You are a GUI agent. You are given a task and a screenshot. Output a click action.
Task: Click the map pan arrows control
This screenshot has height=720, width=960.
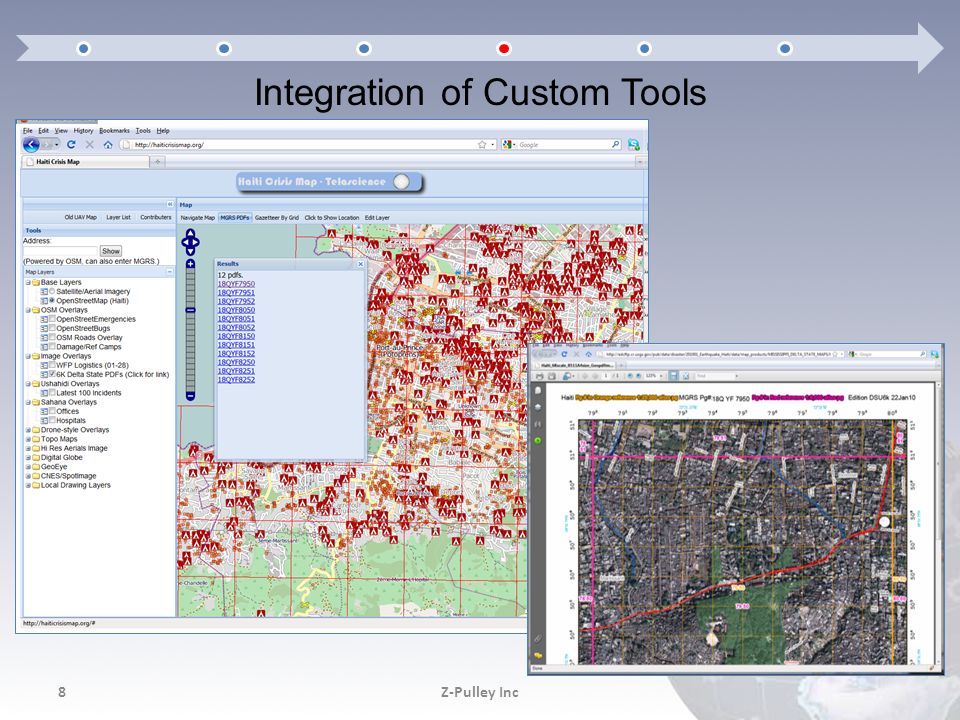[x=190, y=242]
